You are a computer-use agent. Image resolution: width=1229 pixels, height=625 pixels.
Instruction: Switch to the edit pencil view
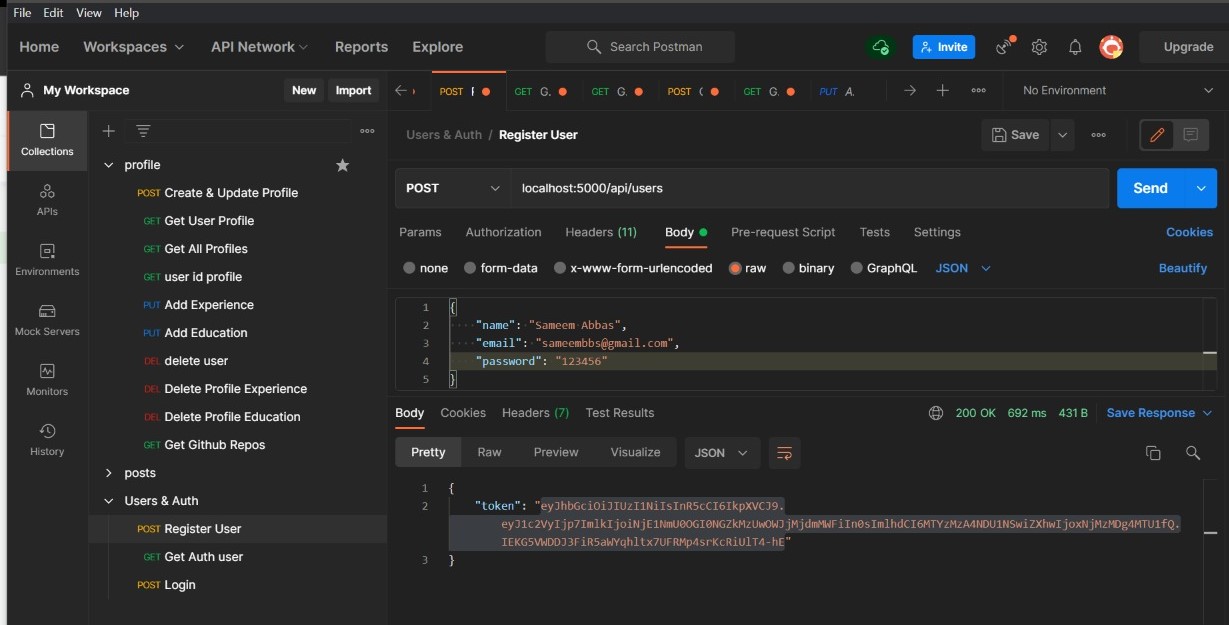tap(1157, 135)
